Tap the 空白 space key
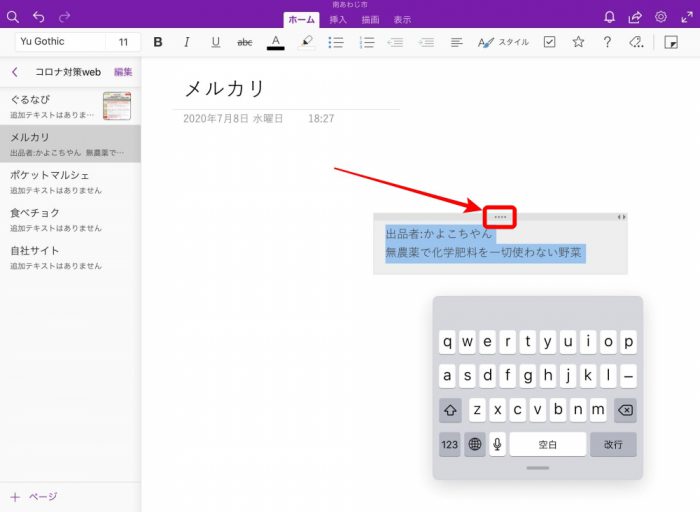The image size is (700, 512). (x=548, y=444)
